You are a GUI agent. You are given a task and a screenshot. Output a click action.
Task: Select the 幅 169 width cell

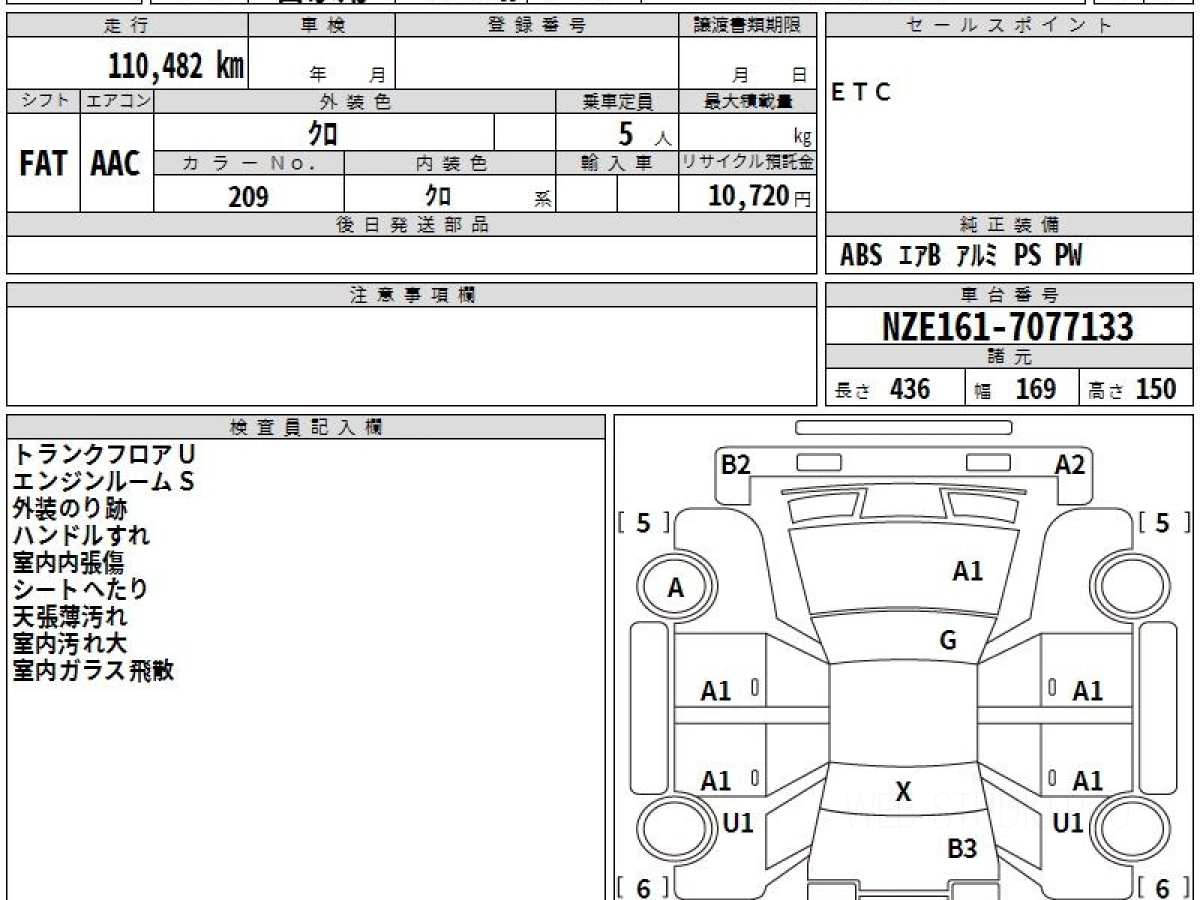point(1022,389)
